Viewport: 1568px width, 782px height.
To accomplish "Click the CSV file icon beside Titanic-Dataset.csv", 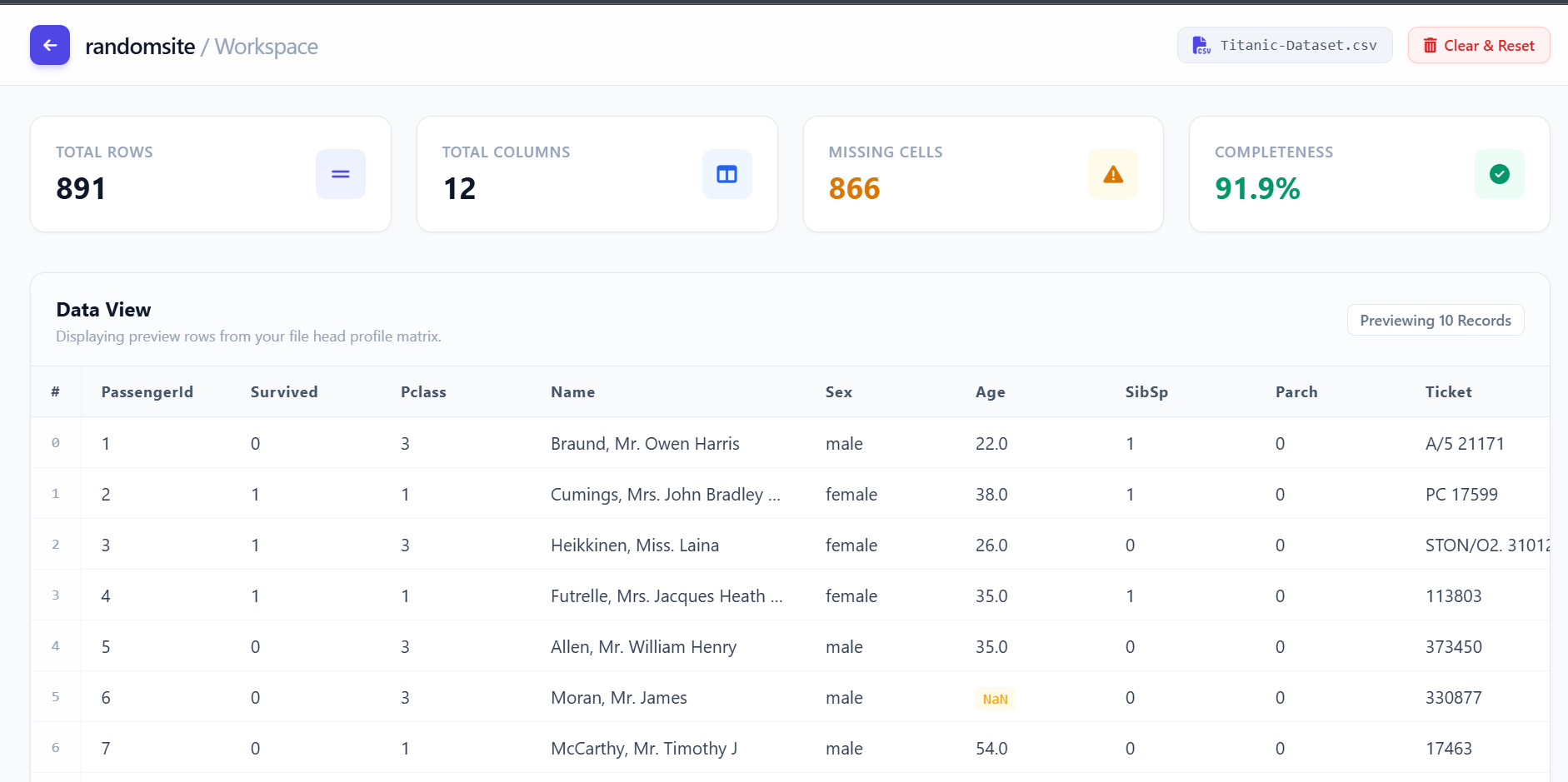I will [x=1201, y=45].
